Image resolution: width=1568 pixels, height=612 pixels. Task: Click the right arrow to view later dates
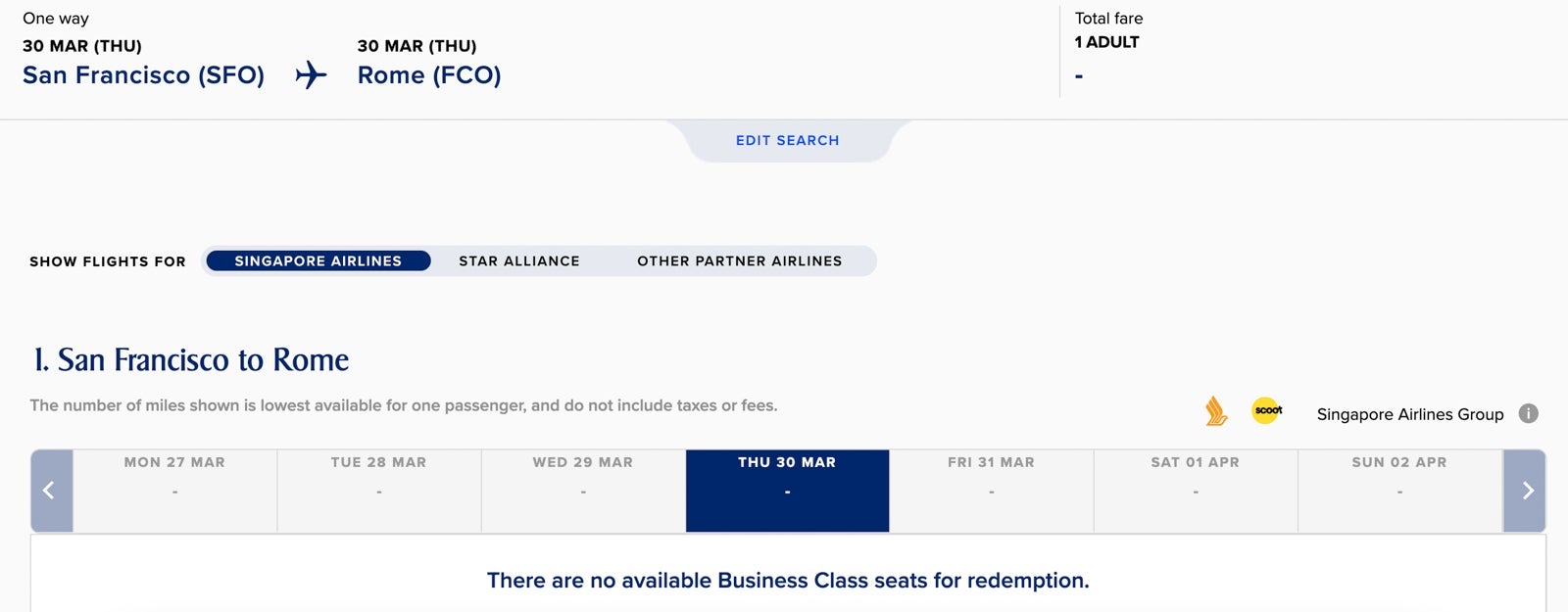click(1526, 490)
